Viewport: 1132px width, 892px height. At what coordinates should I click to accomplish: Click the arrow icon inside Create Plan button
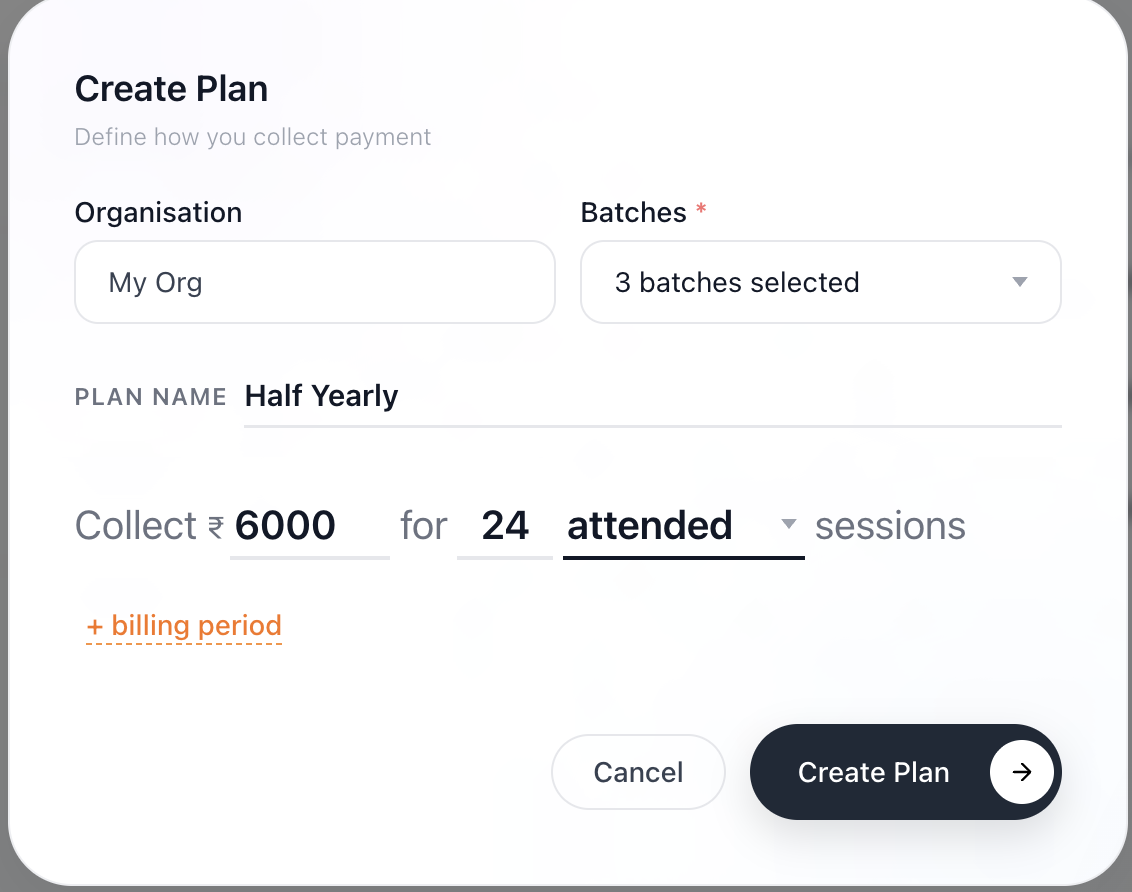[1021, 772]
